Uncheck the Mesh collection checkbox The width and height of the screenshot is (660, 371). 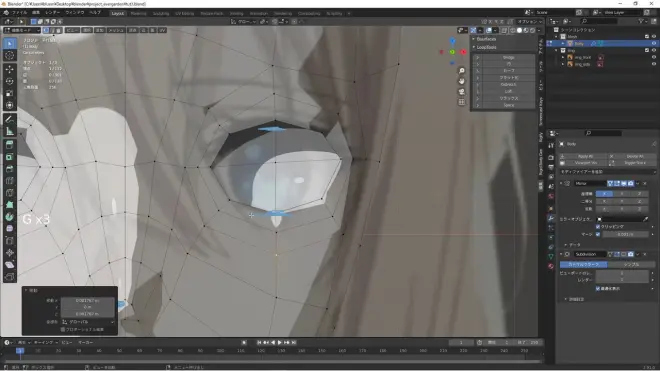pyautogui.click(x=647, y=37)
